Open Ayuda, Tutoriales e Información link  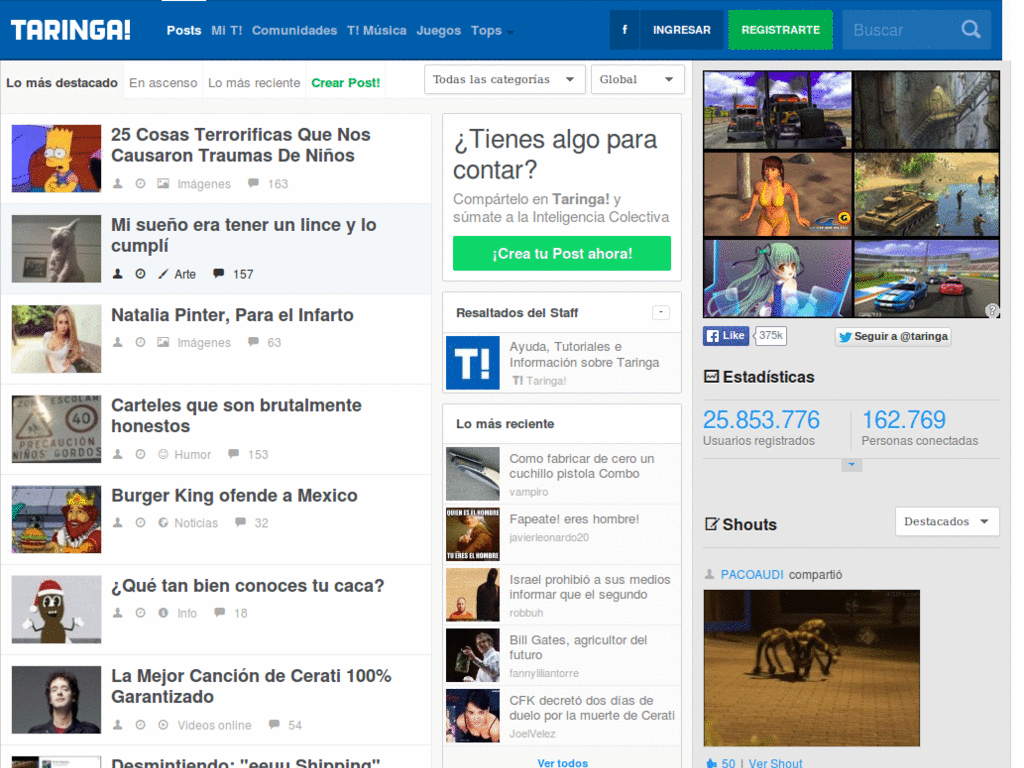click(x=584, y=354)
